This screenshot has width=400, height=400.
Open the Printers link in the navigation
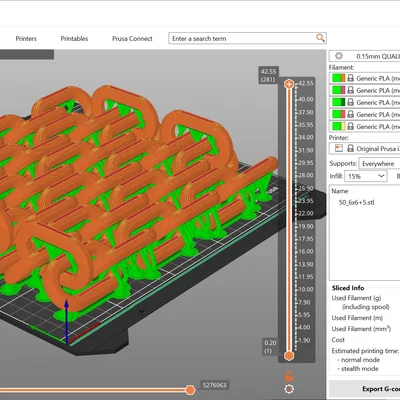coord(26,39)
